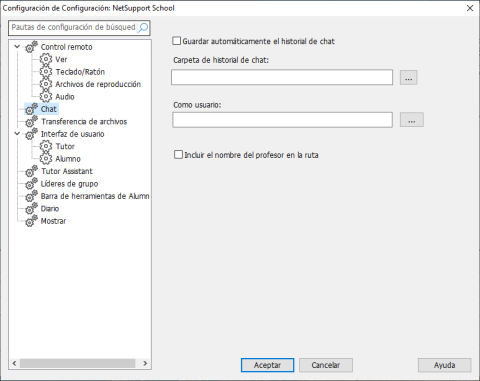The height and width of the screenshot is (381, 480).
Task: Select Teclado/Ratón settings
Action: click(x=80, y=72)
